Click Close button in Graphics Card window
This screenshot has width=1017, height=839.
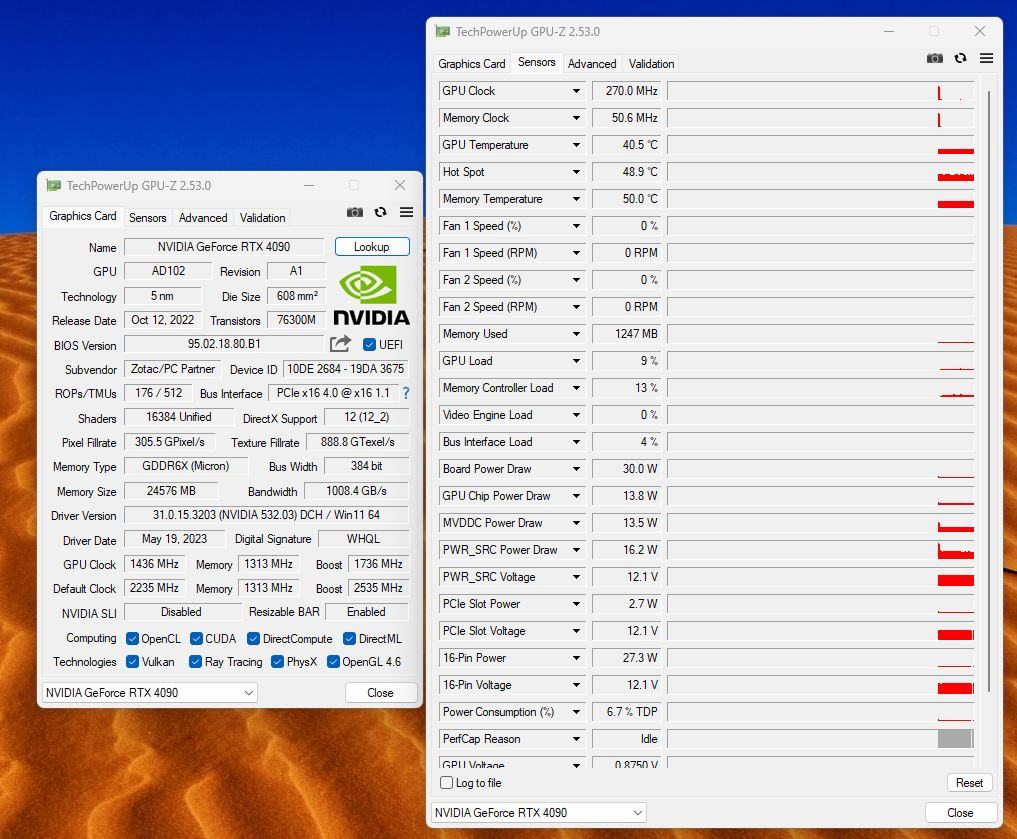click(380, 692)
